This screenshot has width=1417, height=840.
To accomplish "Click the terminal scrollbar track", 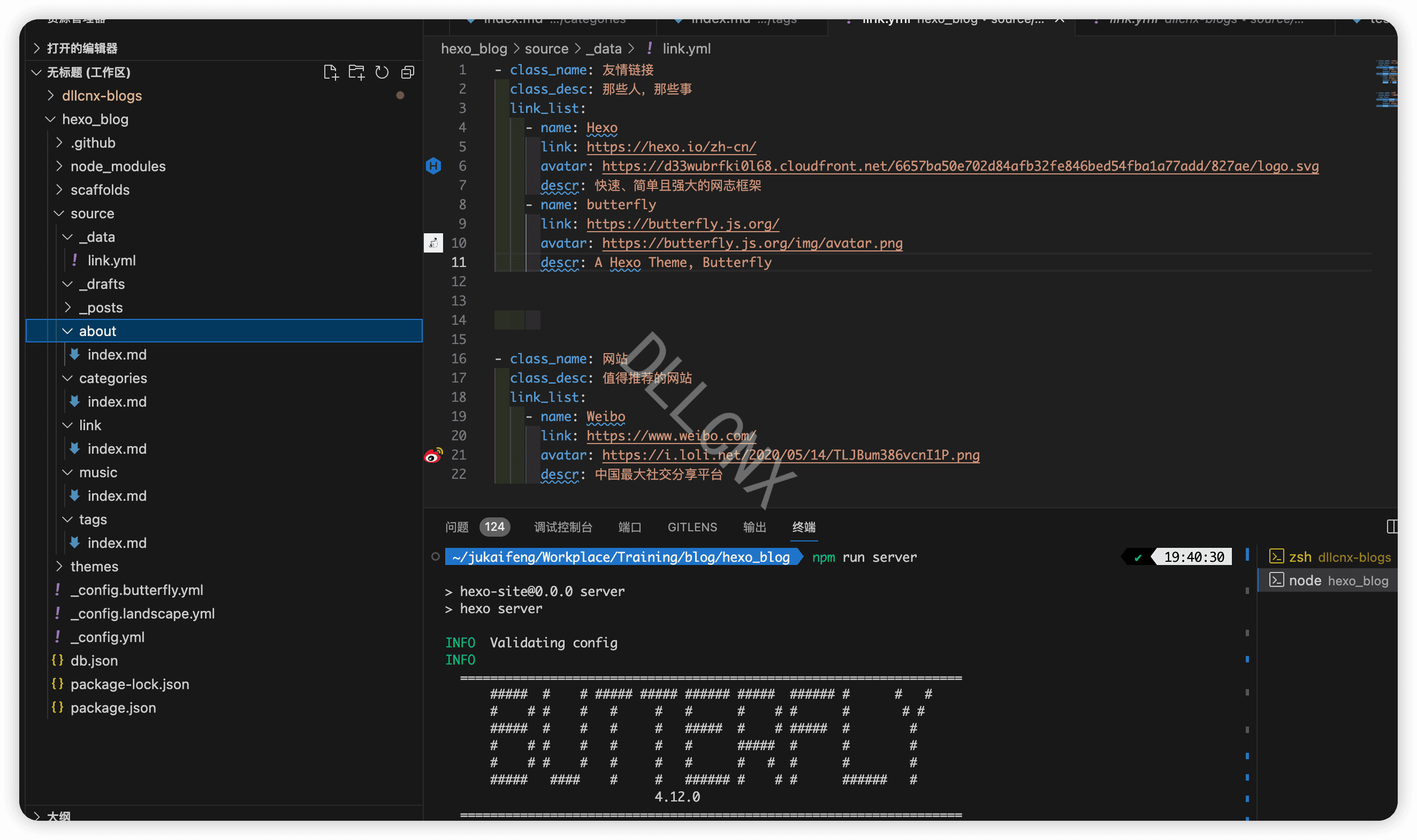I will pos(1247,685).
